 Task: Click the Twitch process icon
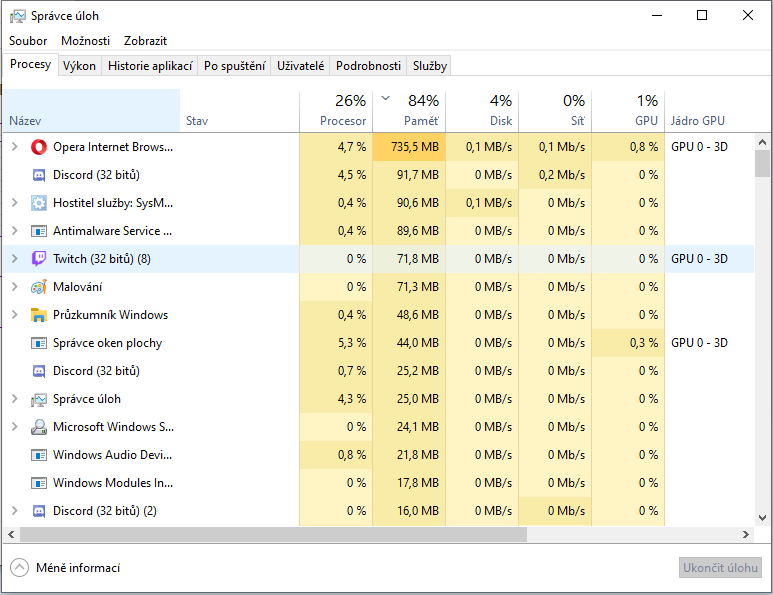[39, 259]
